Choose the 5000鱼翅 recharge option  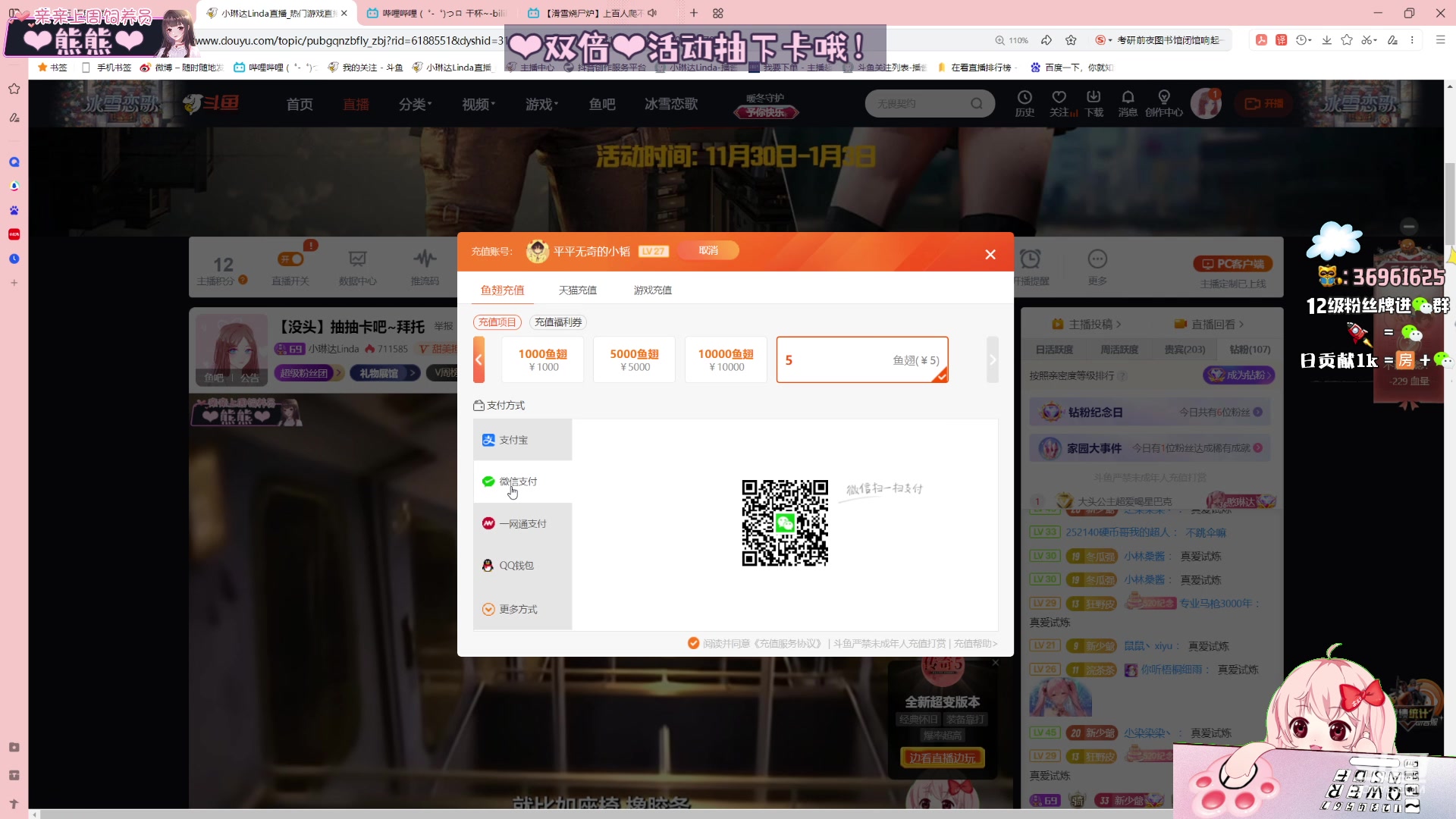[635, 359]
